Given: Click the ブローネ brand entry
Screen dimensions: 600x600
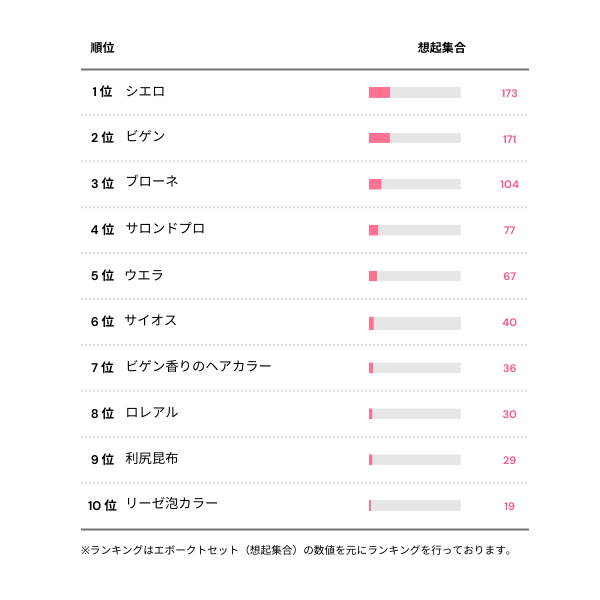Looking at the screenshot, I should click(152, 183).
